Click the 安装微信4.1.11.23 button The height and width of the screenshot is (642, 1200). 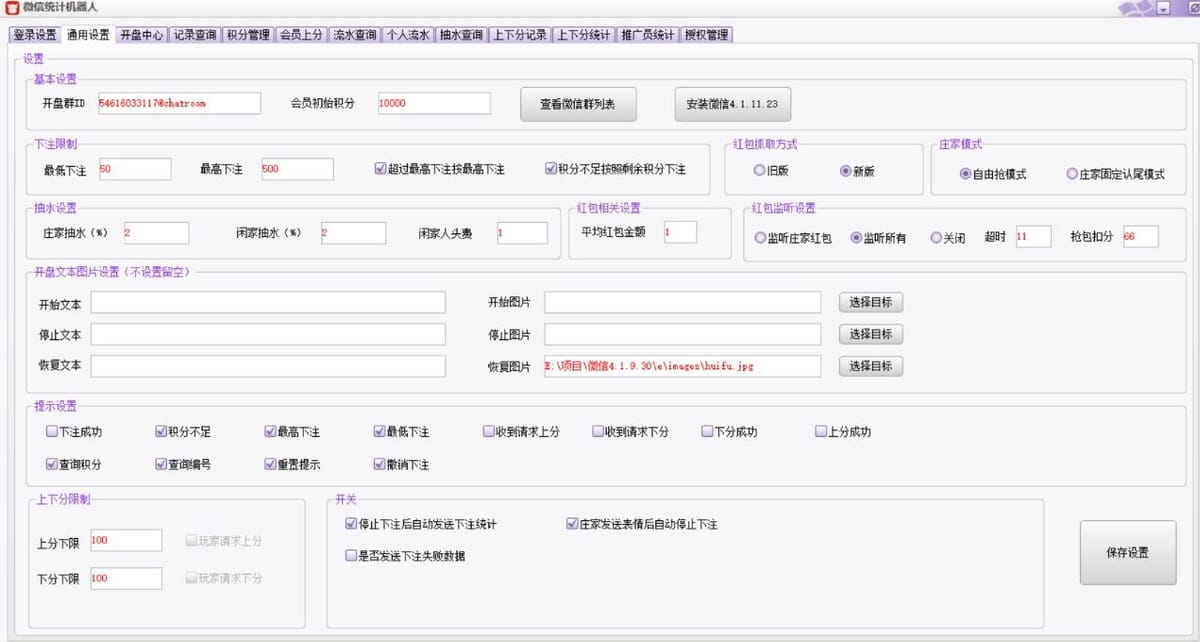tap(732, 104)
